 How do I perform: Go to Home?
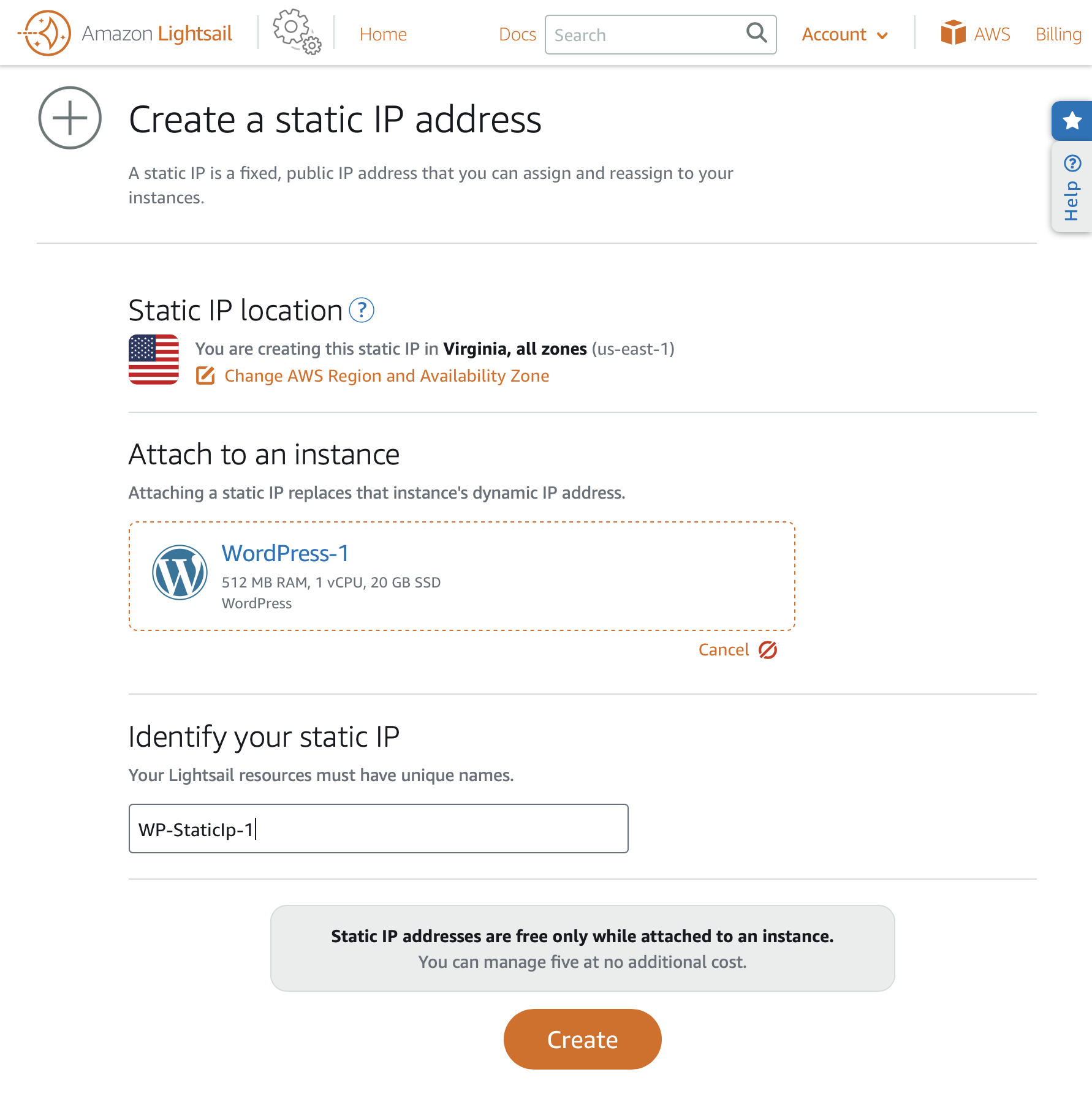point(383,35)
